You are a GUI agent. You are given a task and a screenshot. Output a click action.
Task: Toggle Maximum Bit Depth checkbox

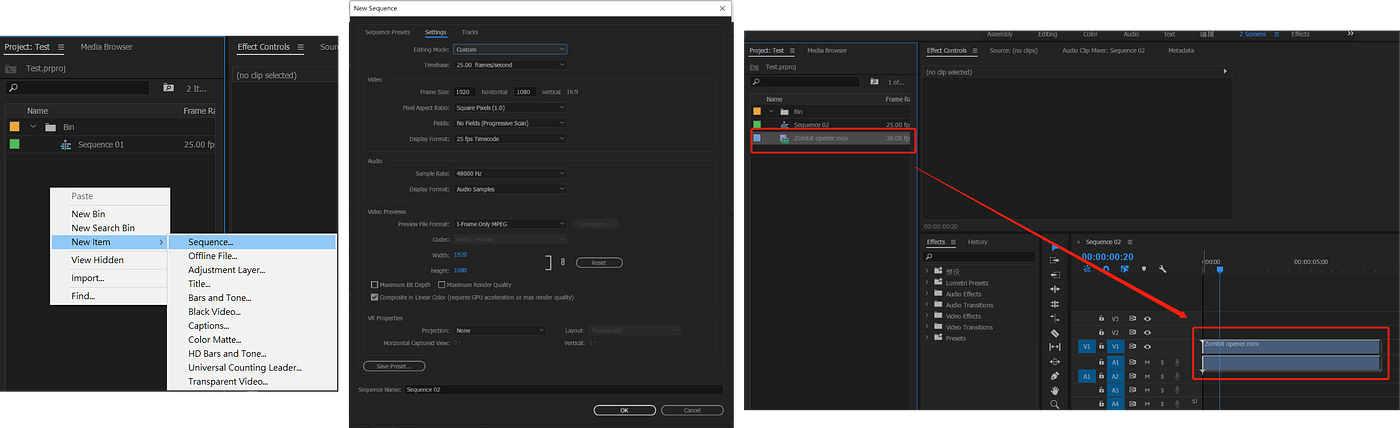tap(375, 285)
